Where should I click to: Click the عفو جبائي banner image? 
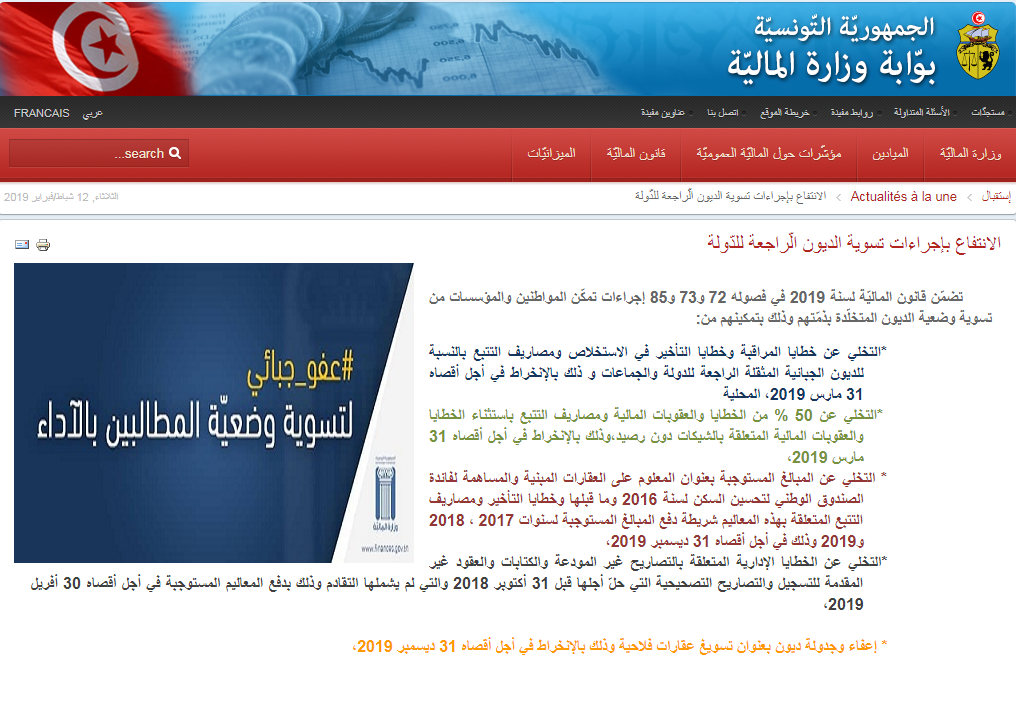pyautogui.click(x=214, y=412)
